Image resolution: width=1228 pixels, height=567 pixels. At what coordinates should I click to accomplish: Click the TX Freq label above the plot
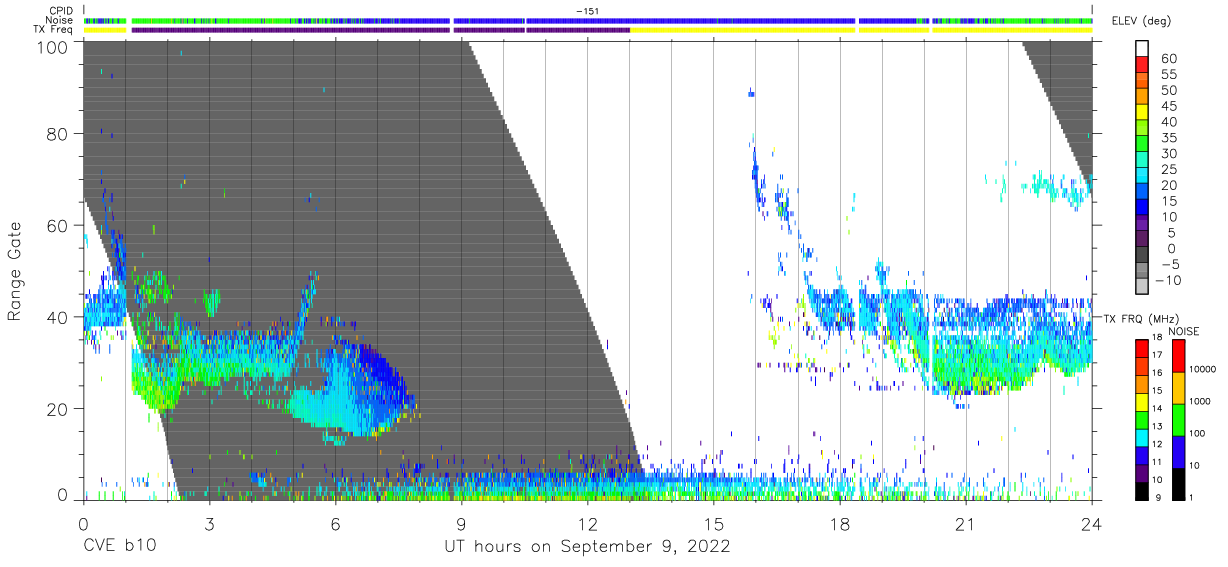click(x=52, y=30)
